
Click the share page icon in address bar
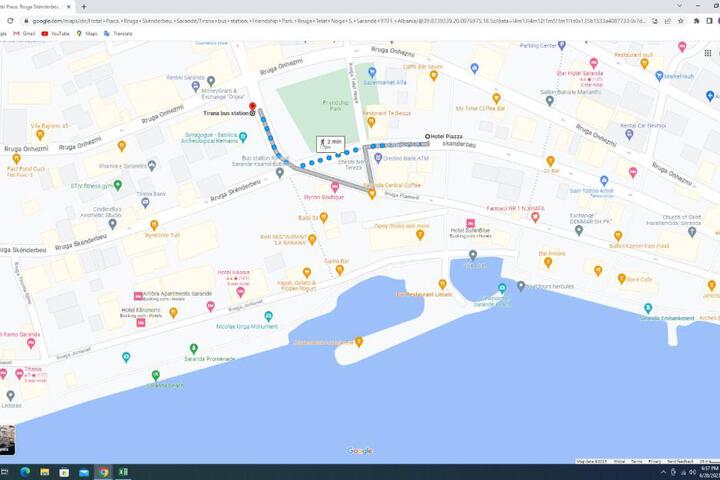(667, 21)
